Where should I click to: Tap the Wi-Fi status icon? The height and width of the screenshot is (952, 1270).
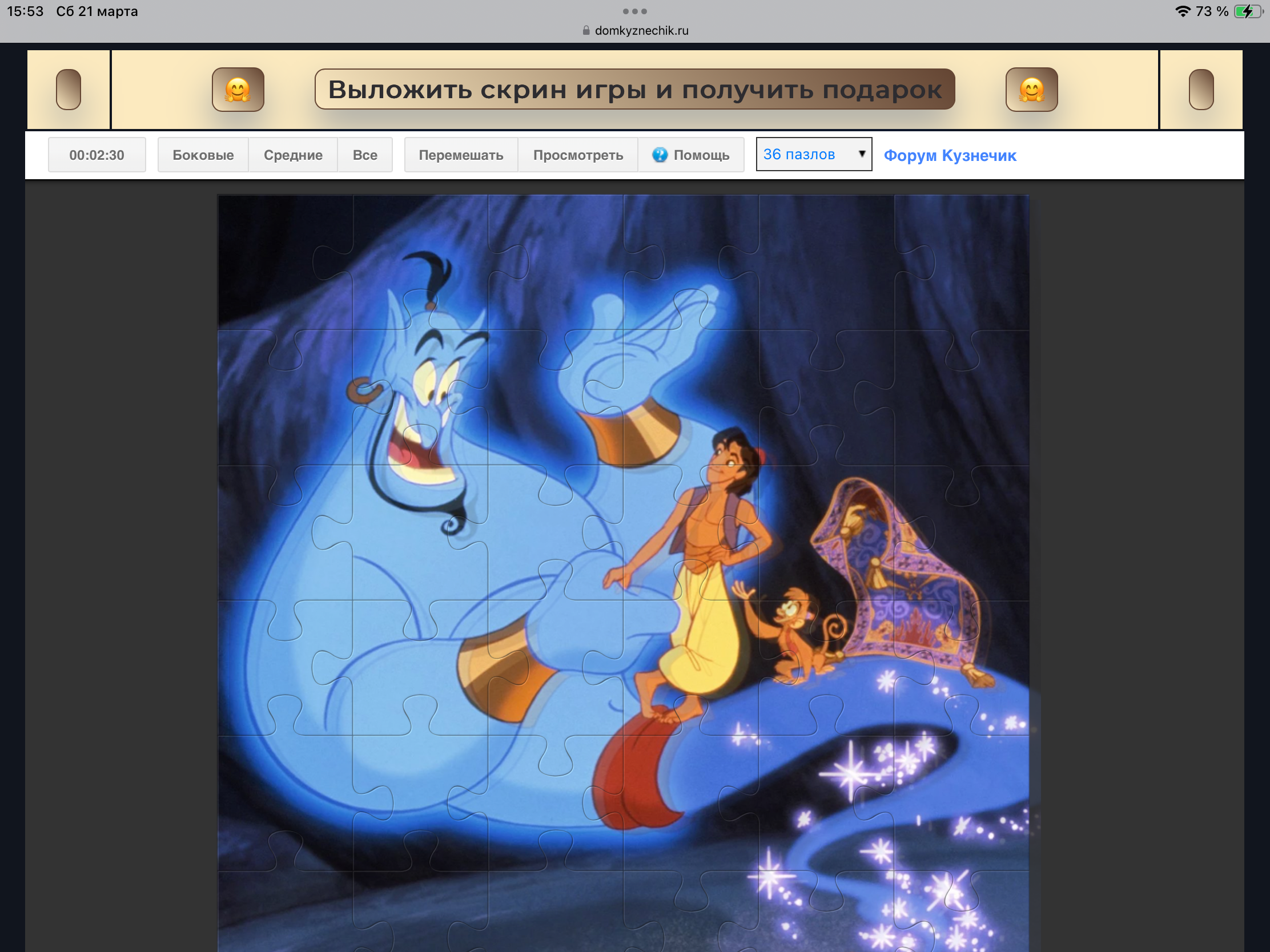point(1182,11)
